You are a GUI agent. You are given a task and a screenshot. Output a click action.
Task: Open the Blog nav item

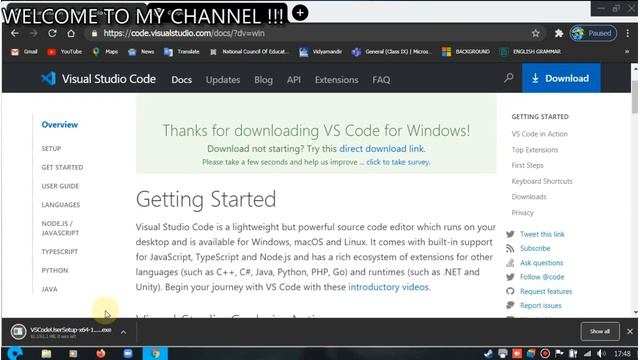tap(263, 80)
